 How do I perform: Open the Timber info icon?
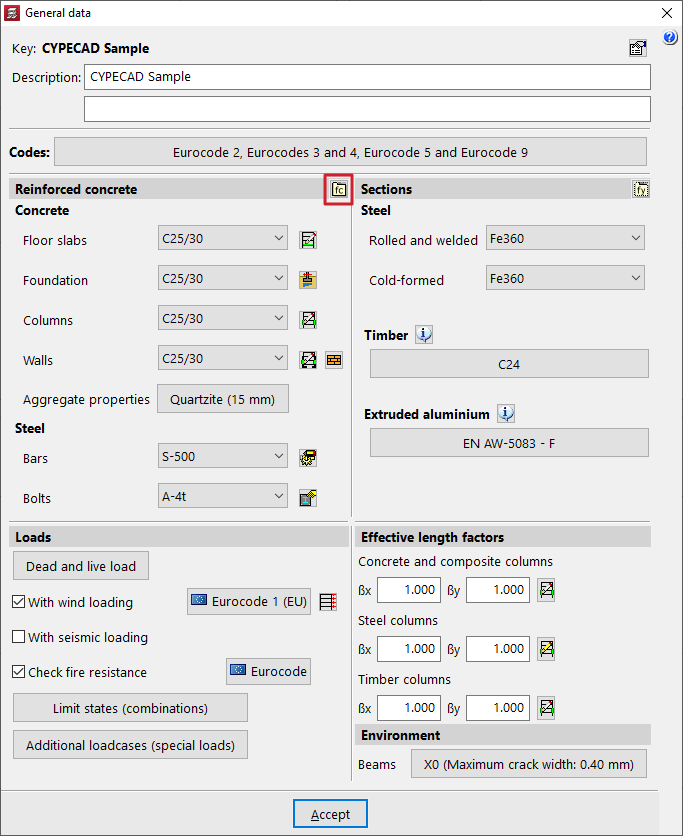pos(424,335)
